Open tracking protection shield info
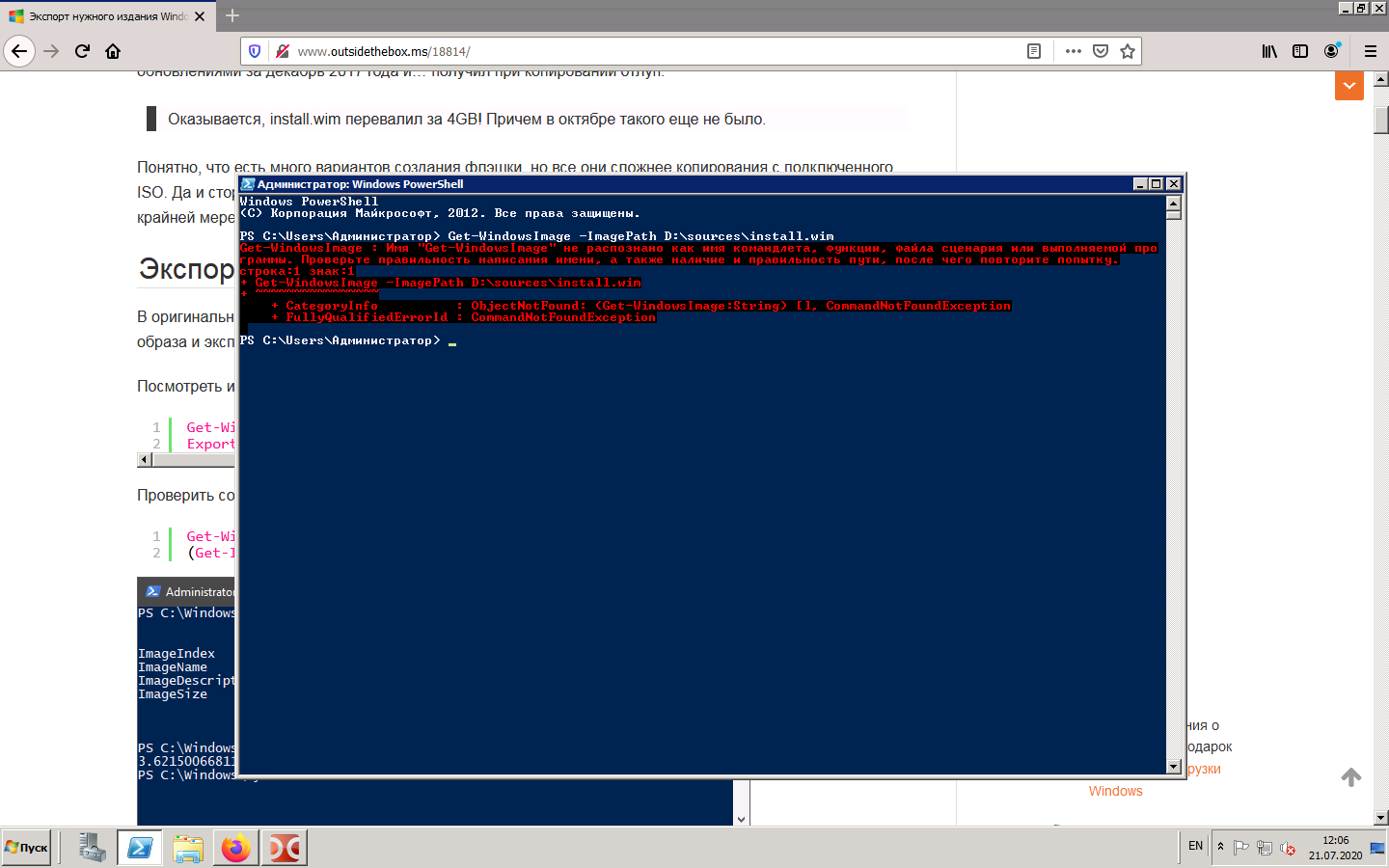Screen dimensions: 1389x868 coord(255,51)
